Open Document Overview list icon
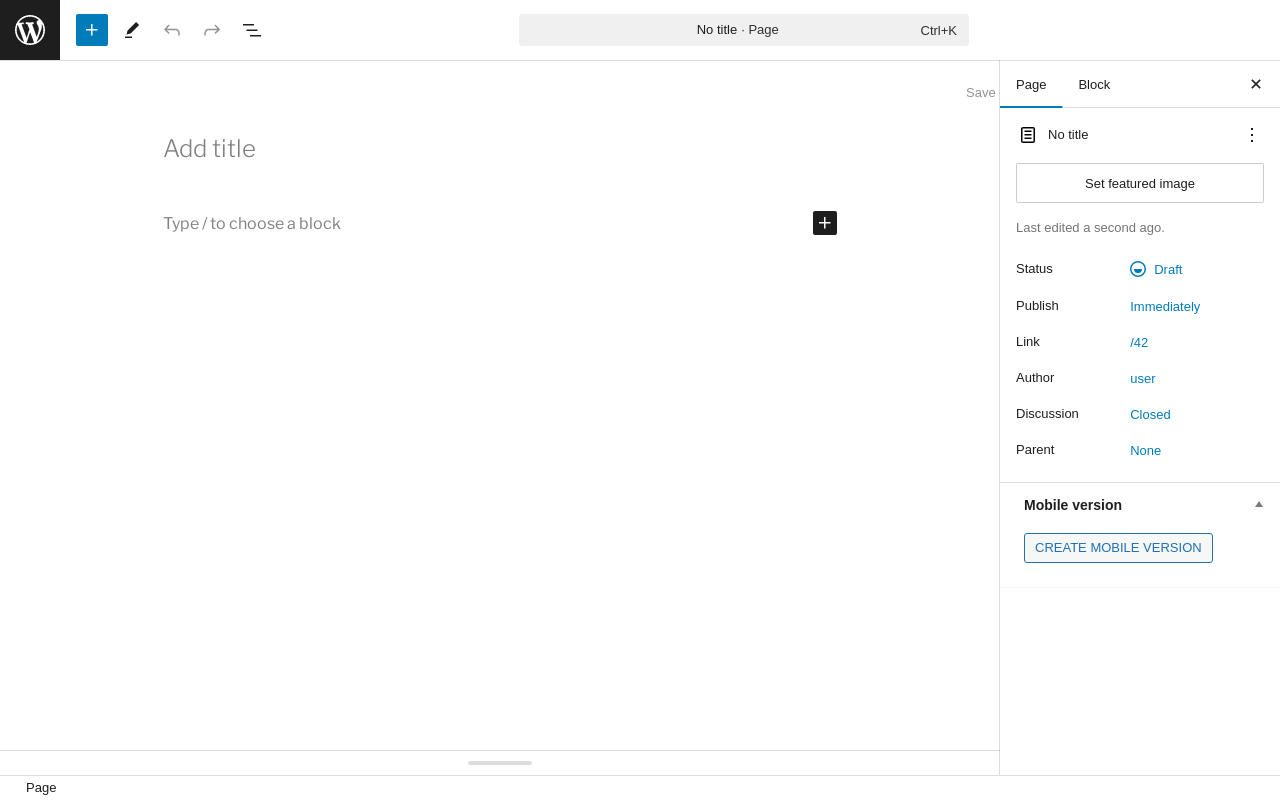Screen dimensions: 1280x800 point(252,30)
